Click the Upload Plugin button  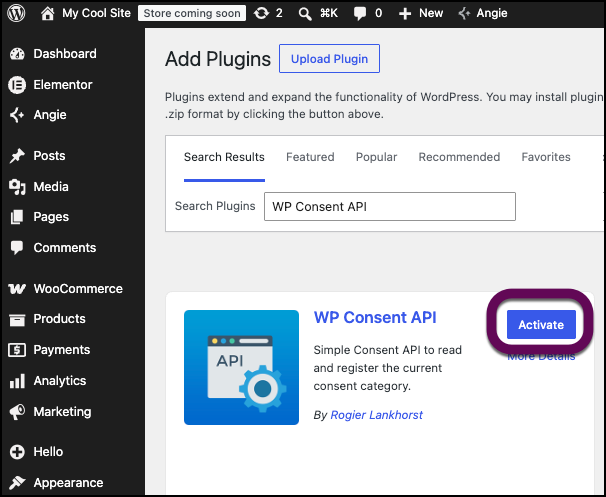[329, 59]
